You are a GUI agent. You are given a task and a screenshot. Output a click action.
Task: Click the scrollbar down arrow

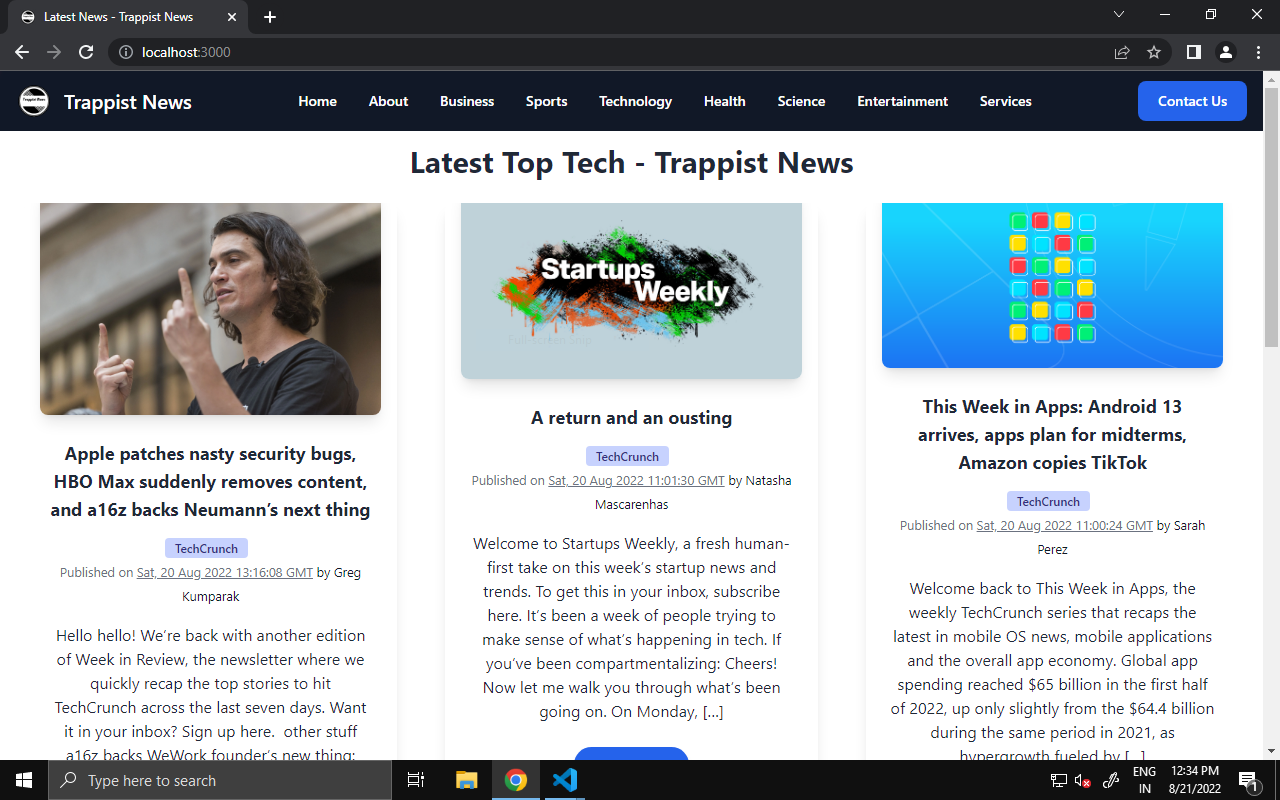point(1272,751)
